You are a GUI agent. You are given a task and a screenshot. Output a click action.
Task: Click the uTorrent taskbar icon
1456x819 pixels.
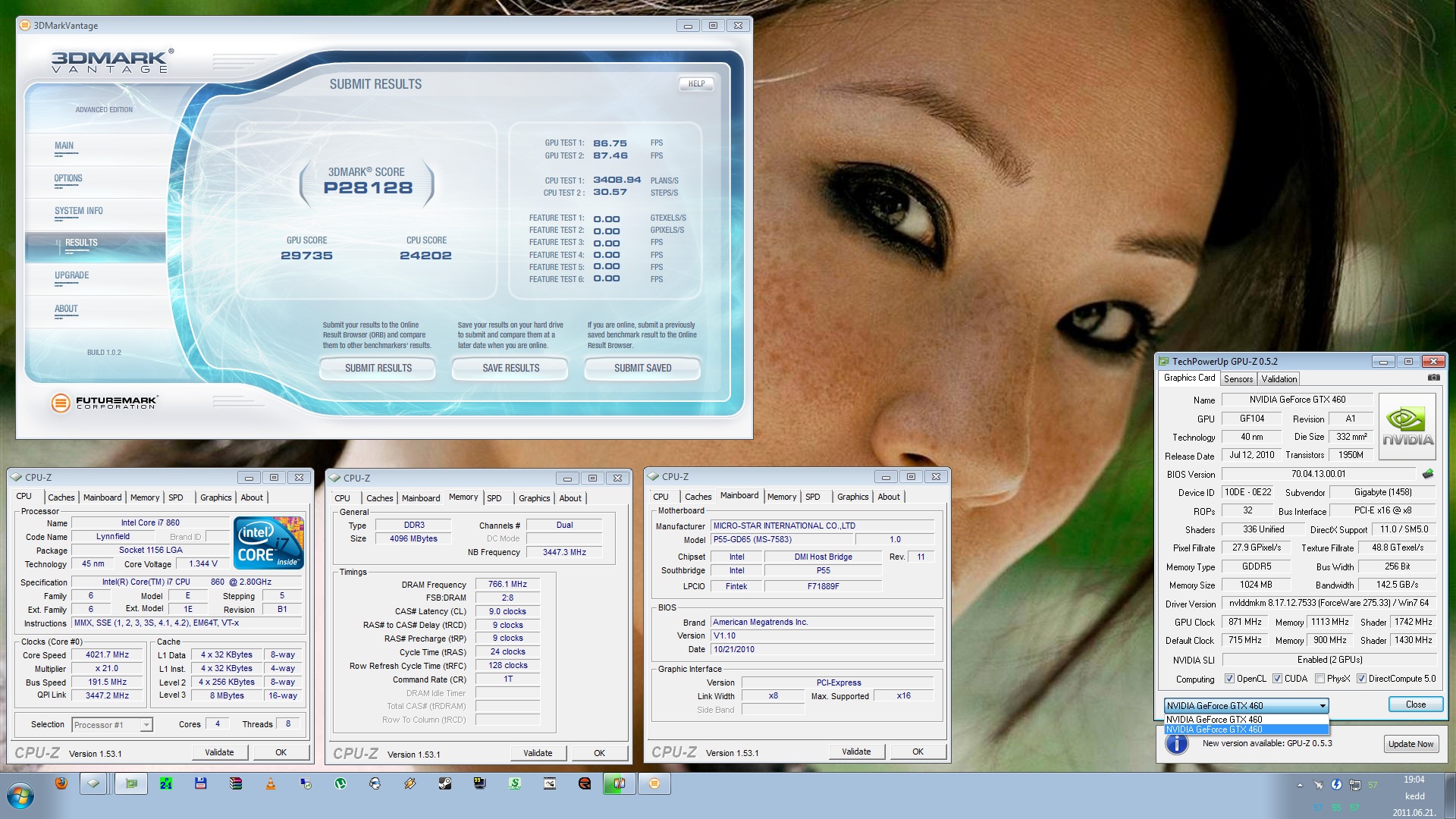pos(340,783)
